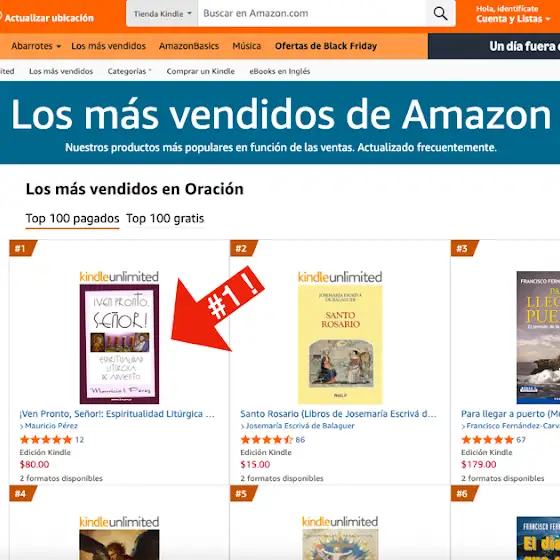560x560 pixels.
Task: Click the magnifying glass search icon
Action: click(x=440, y=14)
